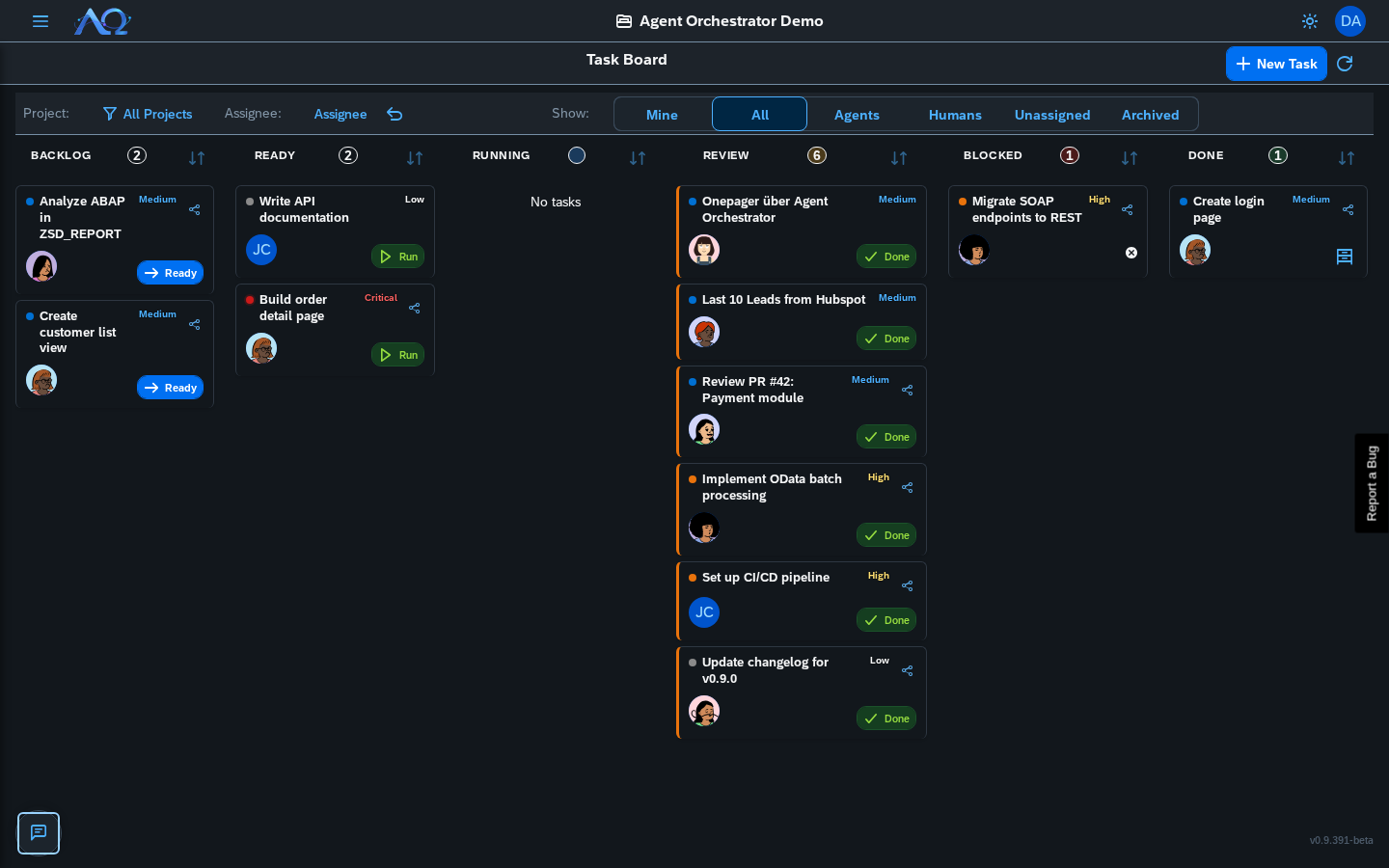
Task: Refresh the task board
Action: coord(1345,64)
